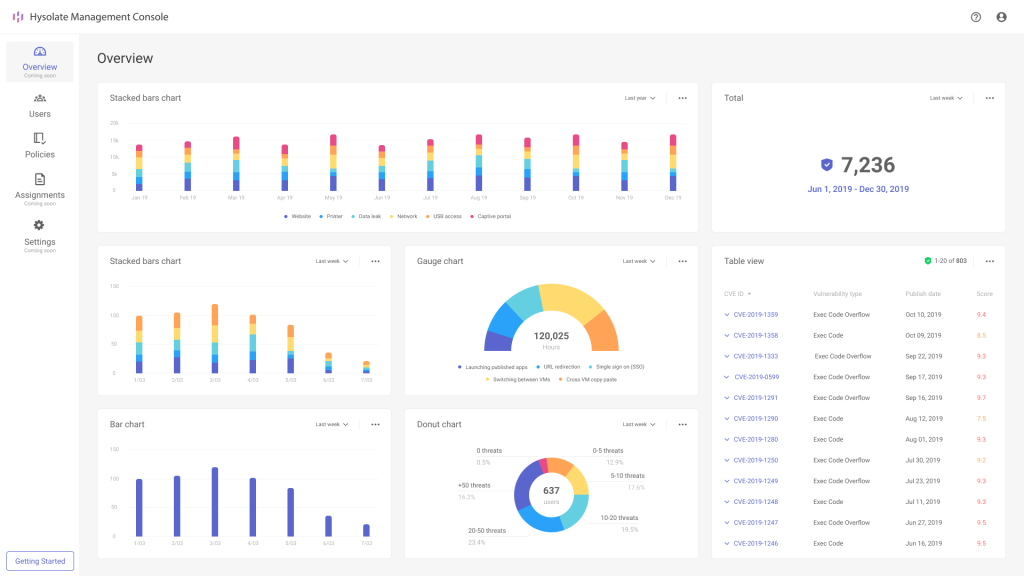Open three-dot menu on Gauge chart card
This screenshot has height=576, width=1024.
click(682, 261)
